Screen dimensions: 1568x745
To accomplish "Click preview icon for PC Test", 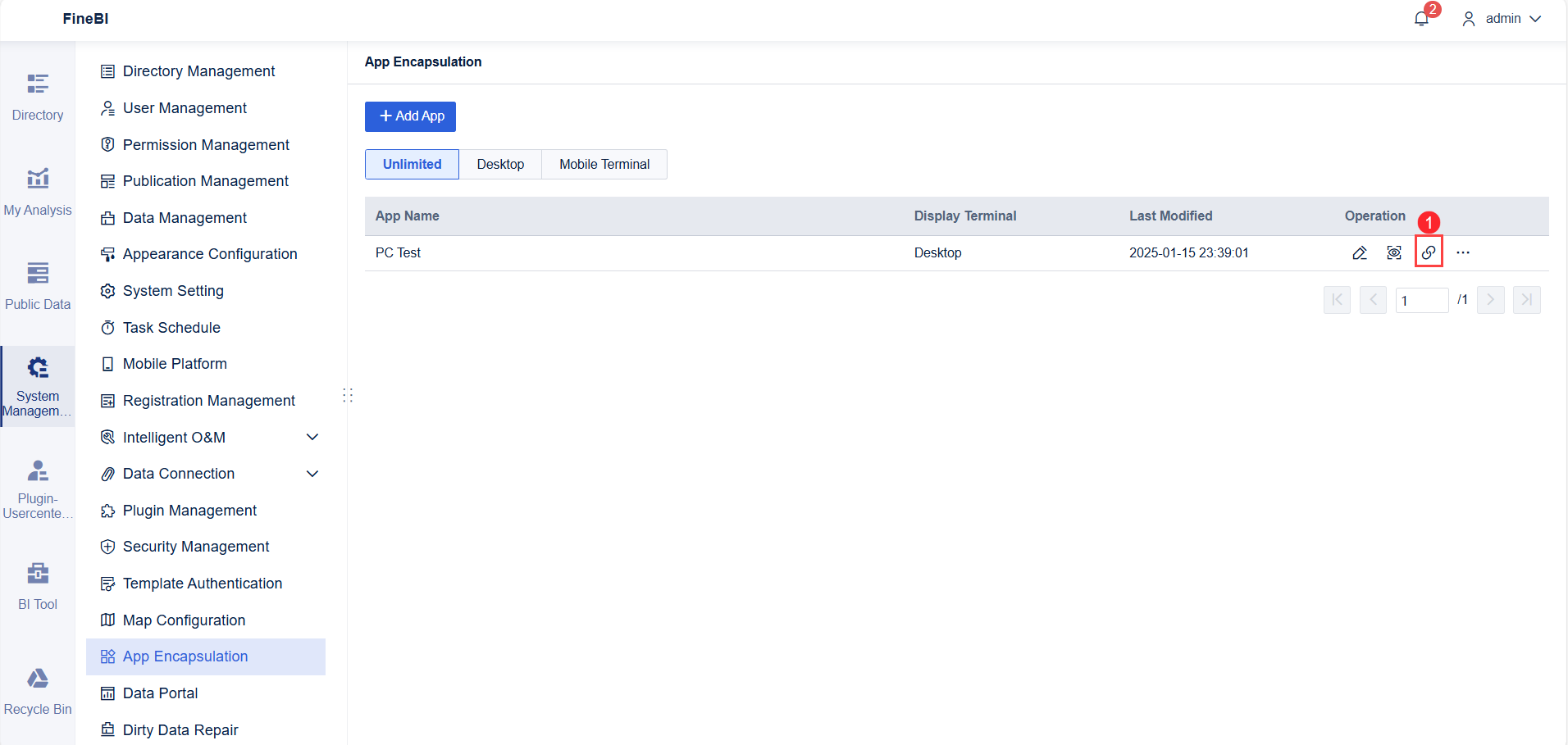I will [x=1394, y=252].
